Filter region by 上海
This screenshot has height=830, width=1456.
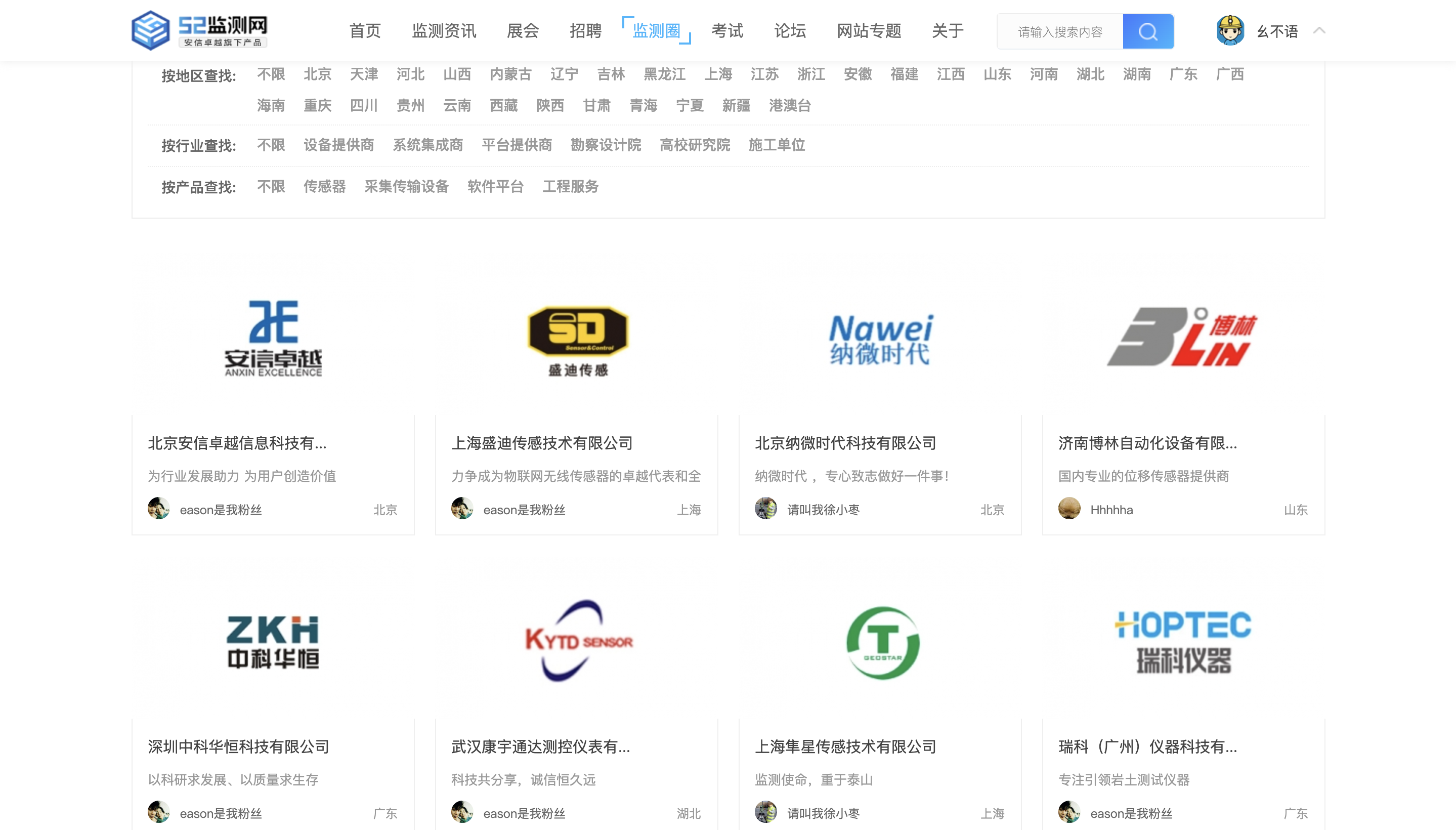(718, 74)
